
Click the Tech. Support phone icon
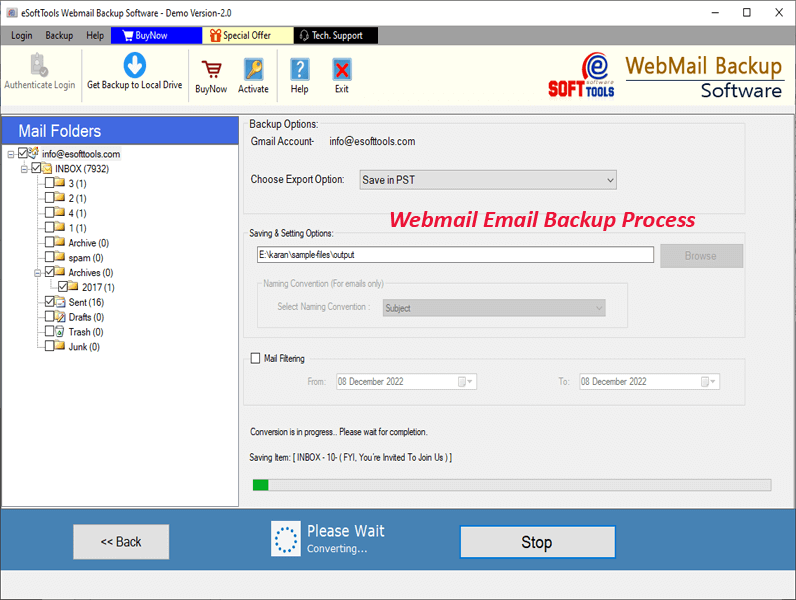pos(304,35)
